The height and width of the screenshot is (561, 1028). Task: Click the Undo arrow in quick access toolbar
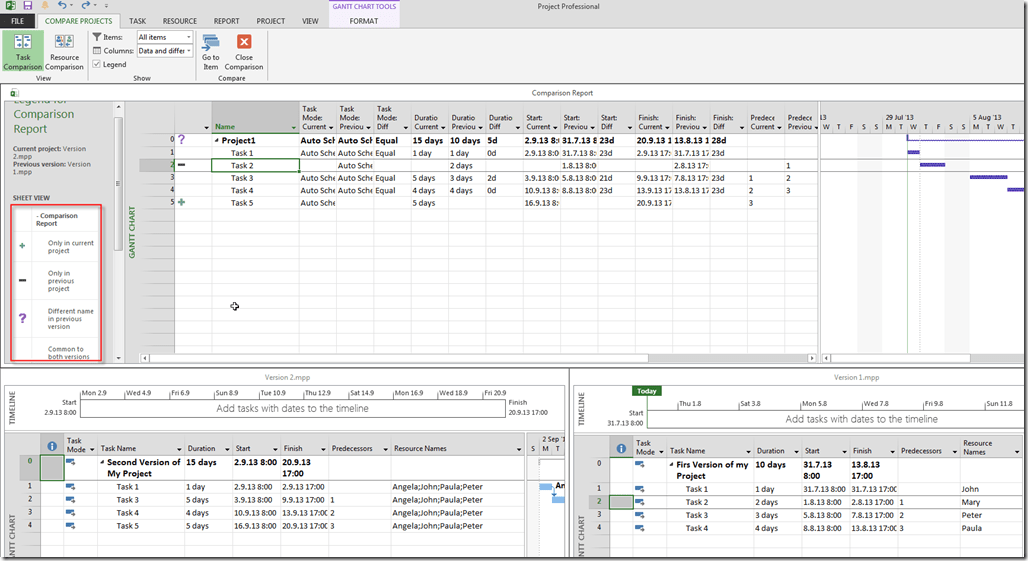coord(62,6)
